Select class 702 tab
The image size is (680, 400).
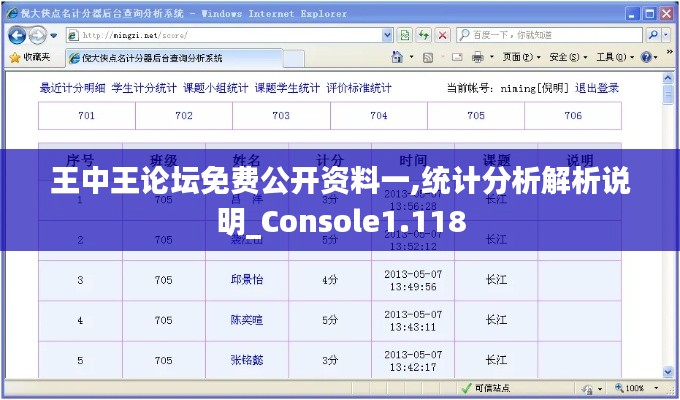coord(184,116)
